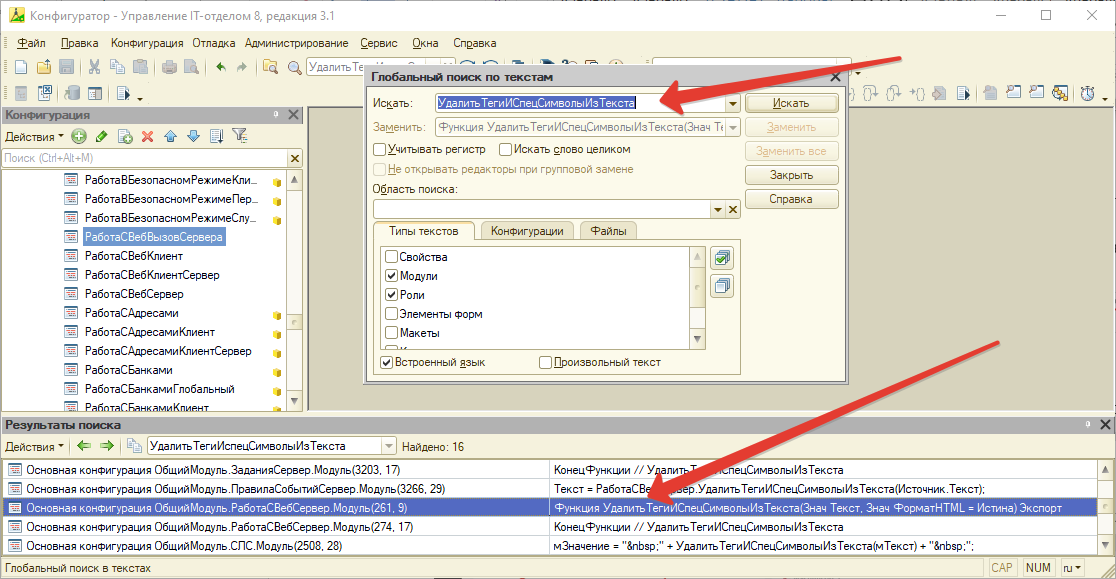Open the Администрирование menu
Image resolution: width=1116 pixels, height=579 pixels.
click(x=296, y=43)
